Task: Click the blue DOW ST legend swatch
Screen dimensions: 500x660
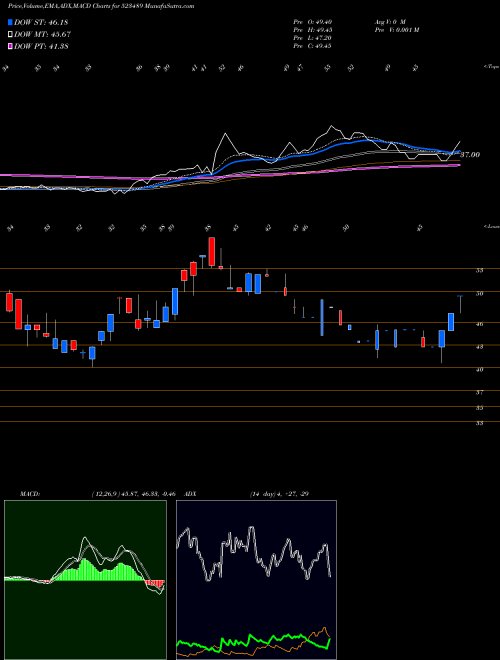Action: [x=11, y=22]
